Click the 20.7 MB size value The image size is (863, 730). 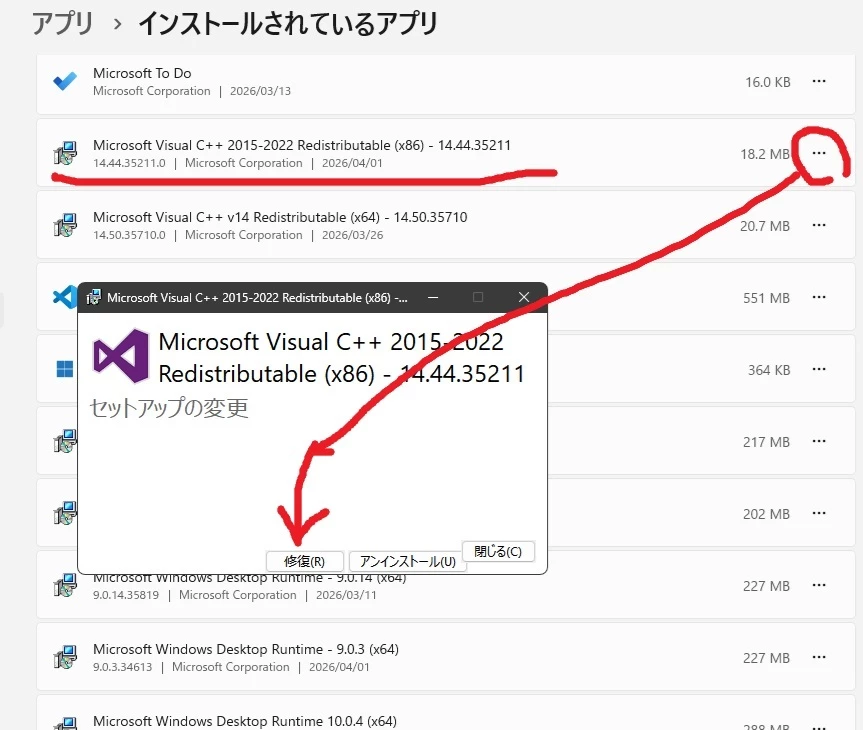pos(765,226)
